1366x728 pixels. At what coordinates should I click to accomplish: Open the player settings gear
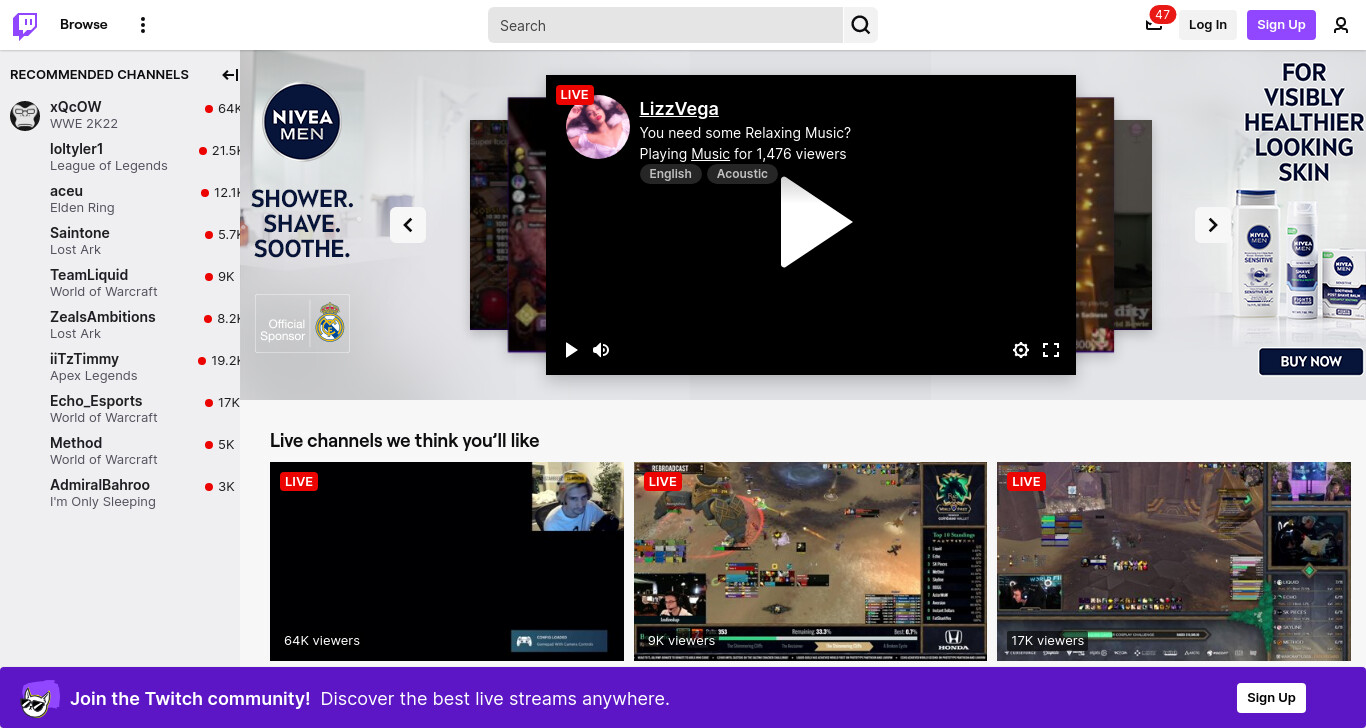coord(1021,350)
